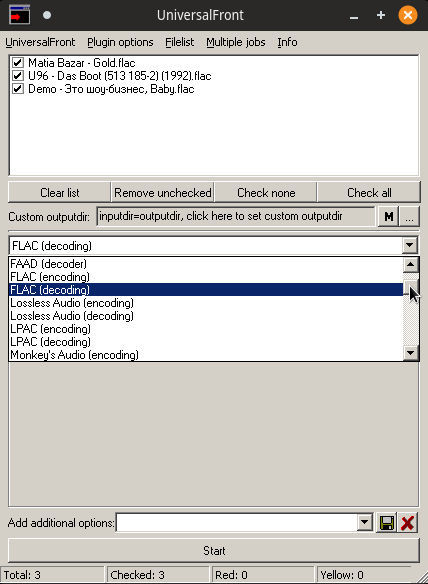Save additional options with the floppy disk icon

pyautogui.click(x=387, y=523)
